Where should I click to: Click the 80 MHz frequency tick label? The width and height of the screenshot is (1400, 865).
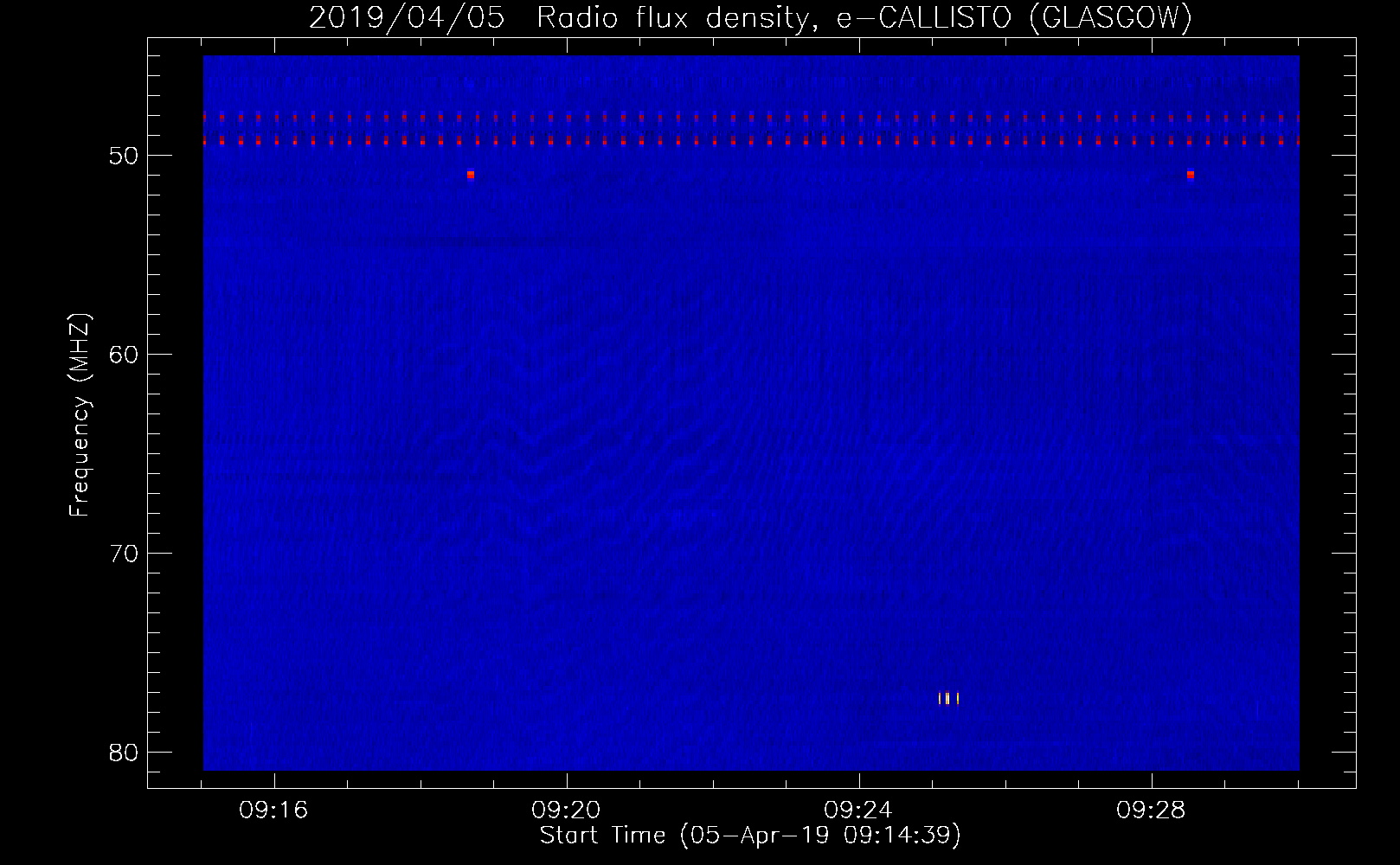tap(125, 753)
